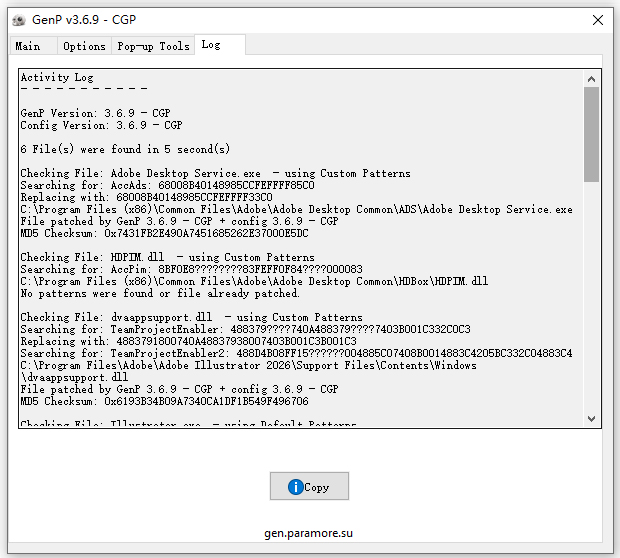
Task: Close the GenP window
Action: click(x=597, y=20)
